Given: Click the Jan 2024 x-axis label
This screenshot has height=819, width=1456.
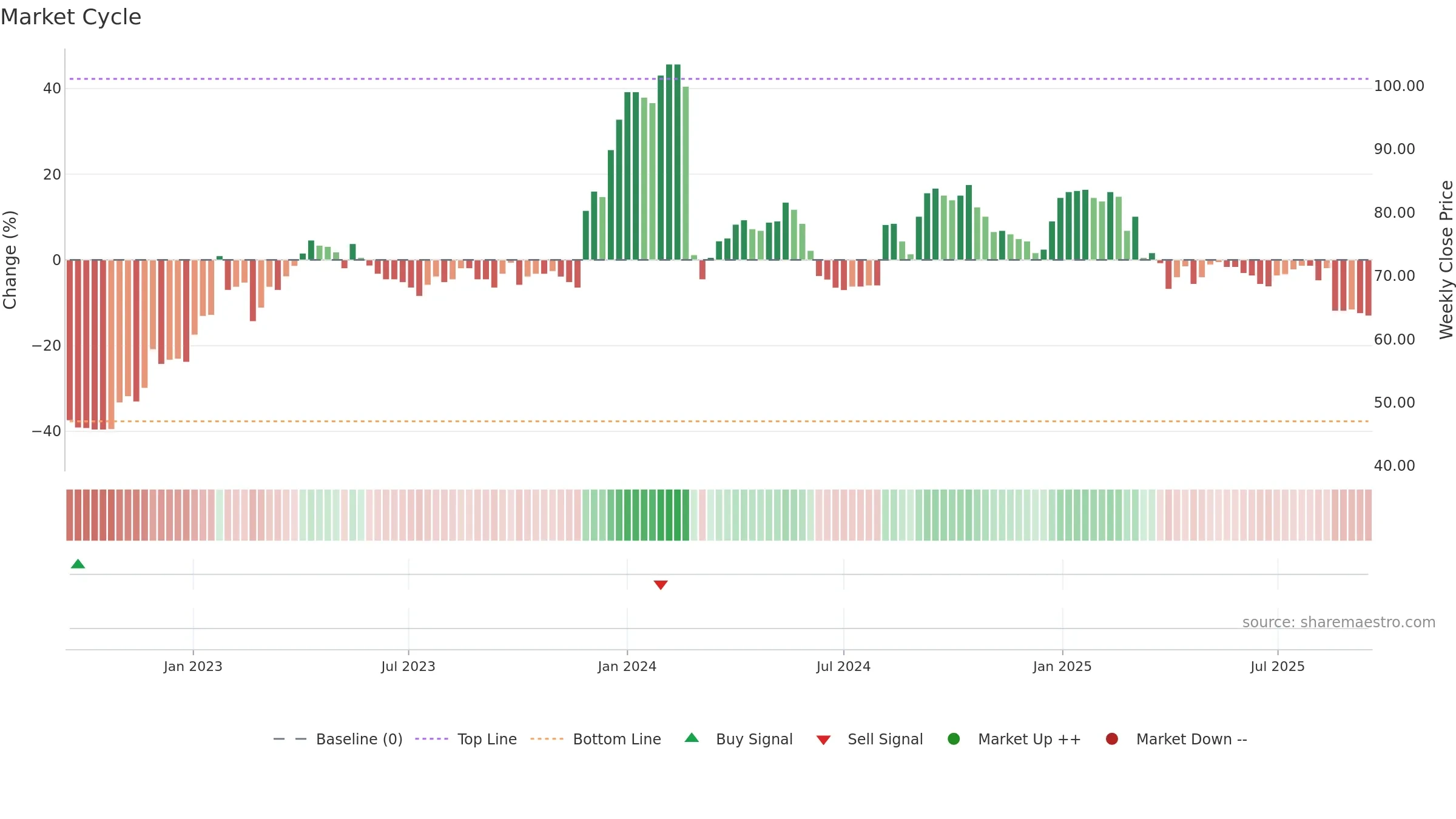Looking at the screenshot, I should coord(627,667).
